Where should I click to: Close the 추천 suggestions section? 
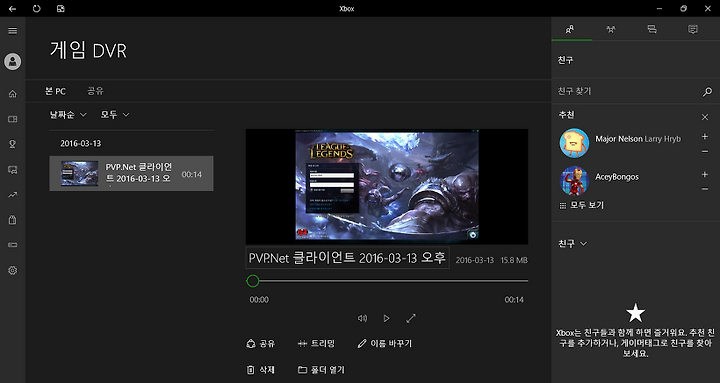(705, 117)
